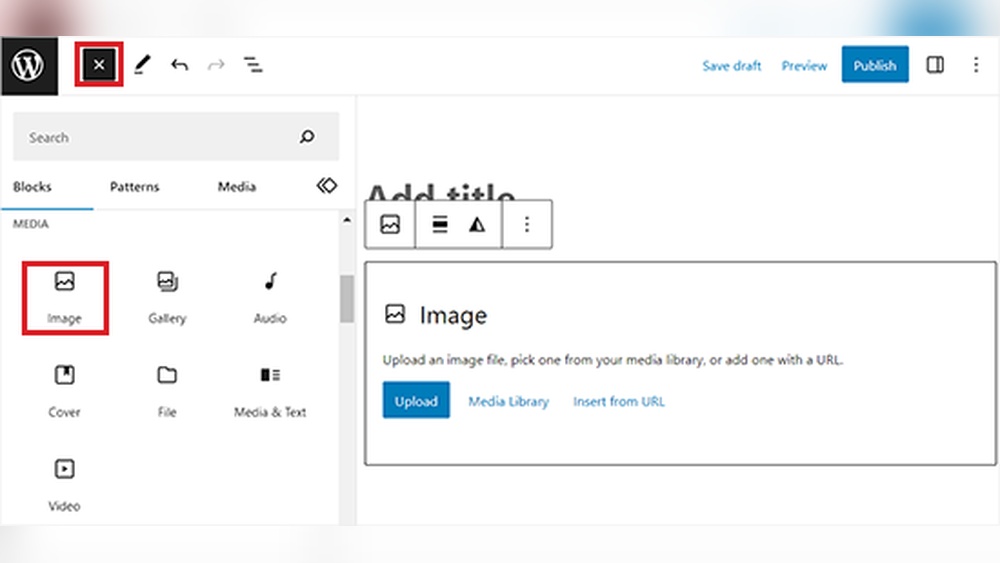Click the redo arrow icon
This screenshot has width=1000, height=563.
216,64
